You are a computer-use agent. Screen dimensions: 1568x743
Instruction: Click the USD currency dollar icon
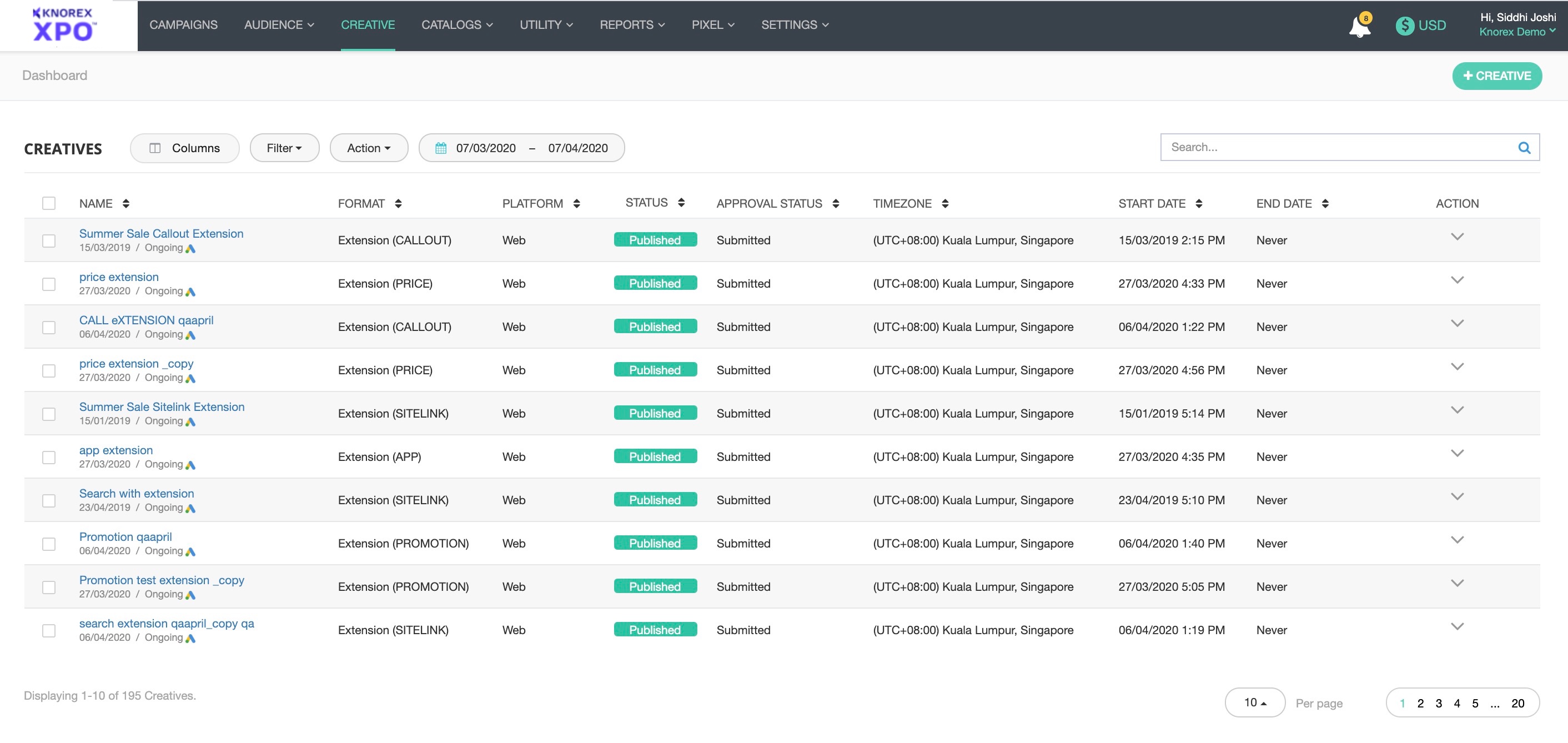pos(1404,26)
